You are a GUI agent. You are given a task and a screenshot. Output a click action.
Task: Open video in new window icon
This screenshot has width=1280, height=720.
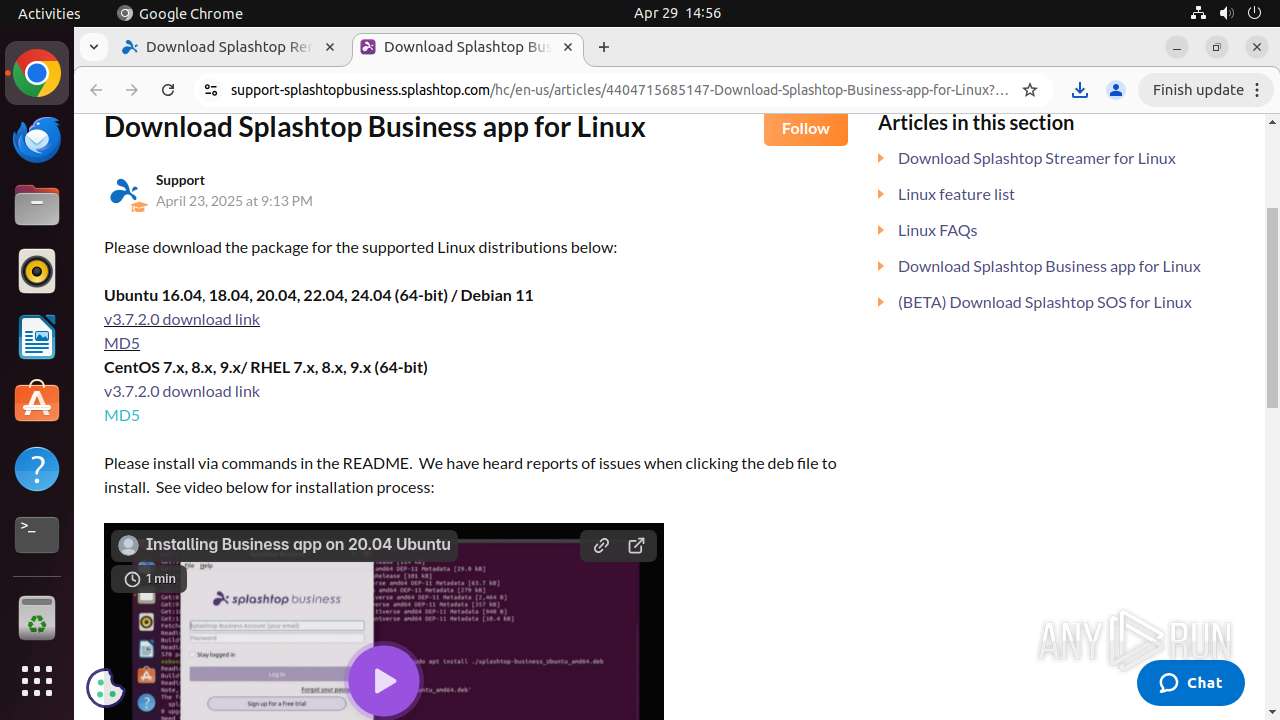coord(636,545)
